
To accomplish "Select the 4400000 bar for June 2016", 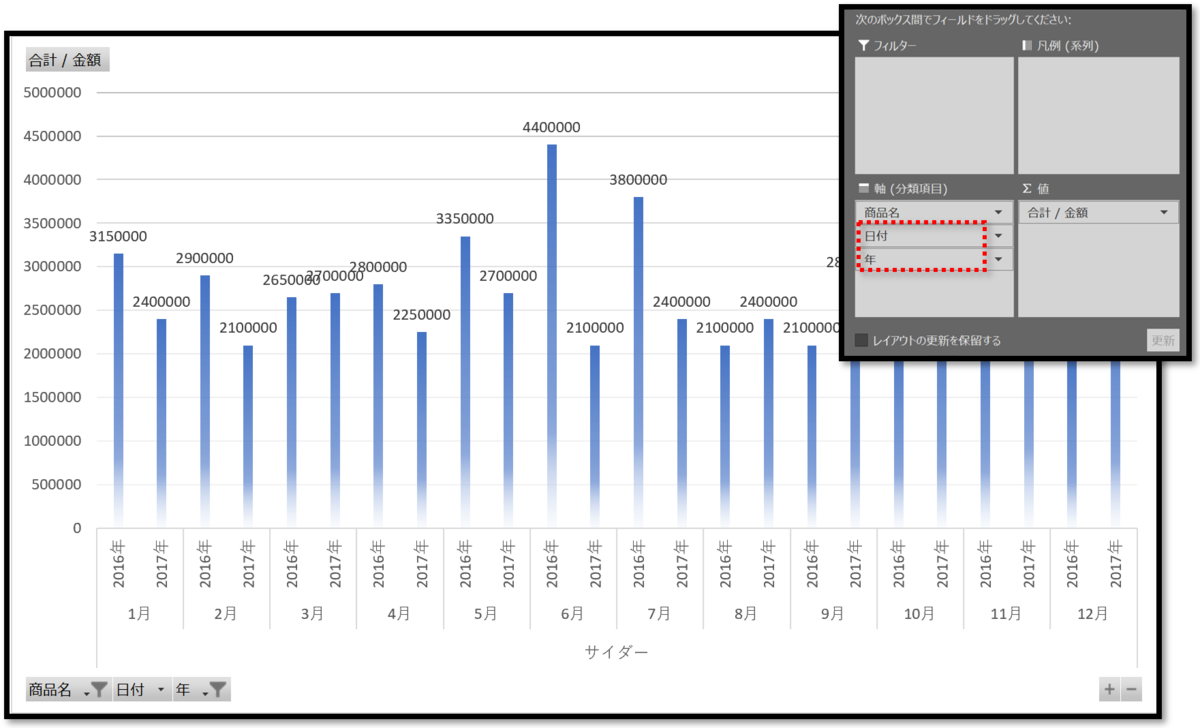I will click(551, 336).
